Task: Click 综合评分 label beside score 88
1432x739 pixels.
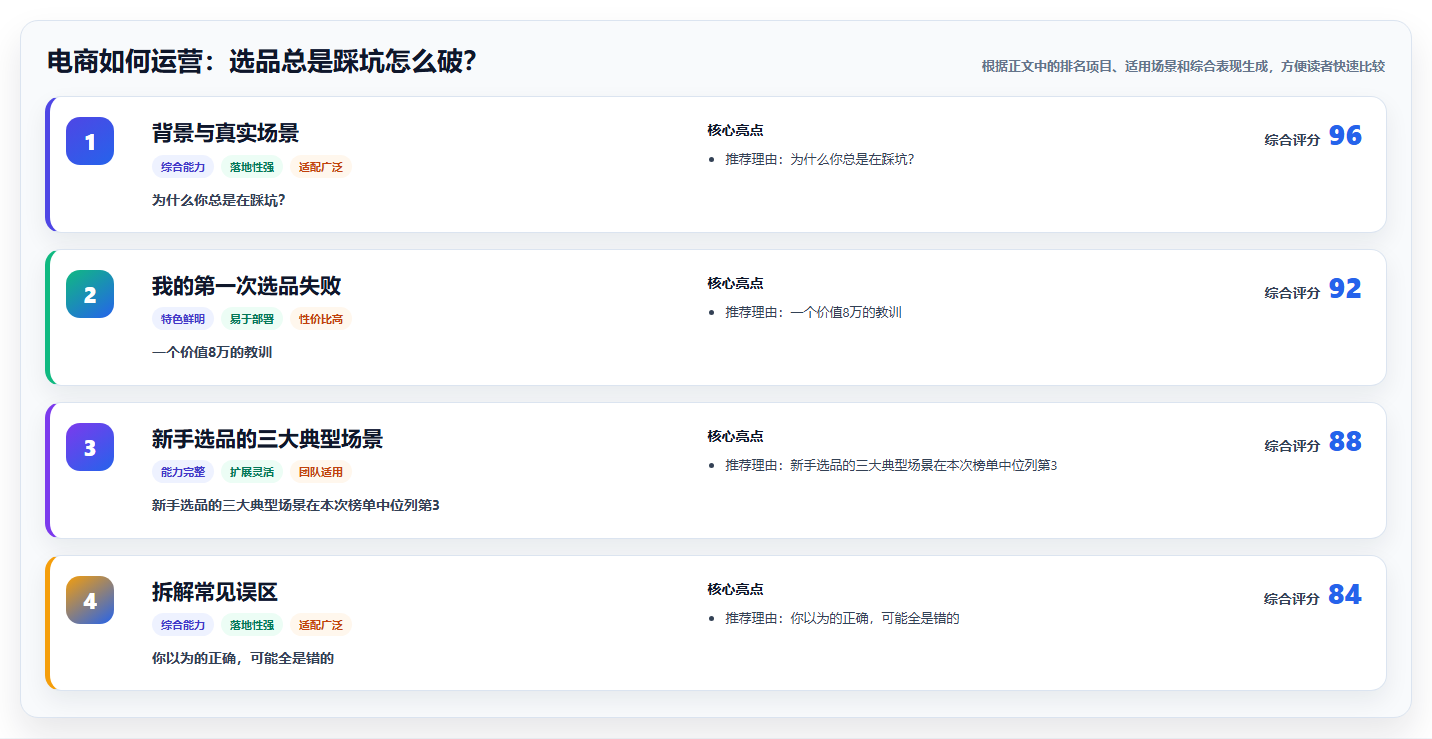Action: pyautogui.click(x=1292, y=446)
